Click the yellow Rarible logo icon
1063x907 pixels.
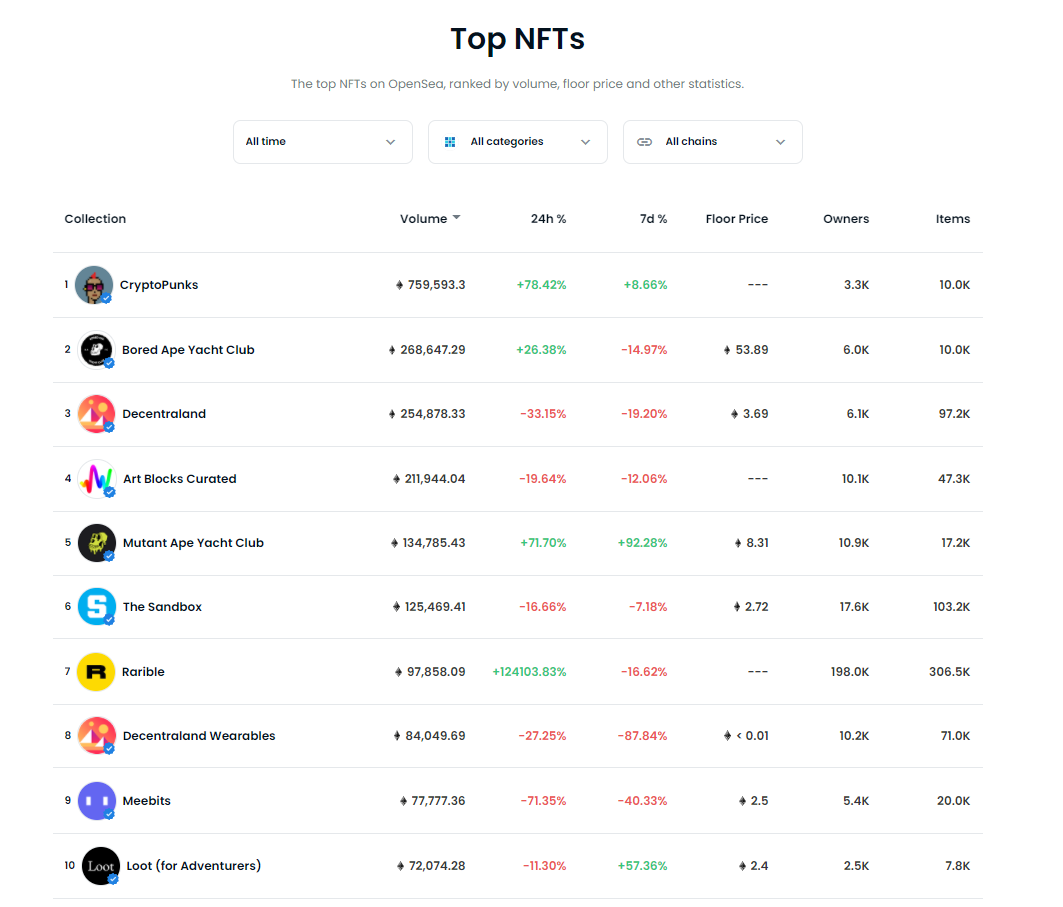[x=96, y=672]
